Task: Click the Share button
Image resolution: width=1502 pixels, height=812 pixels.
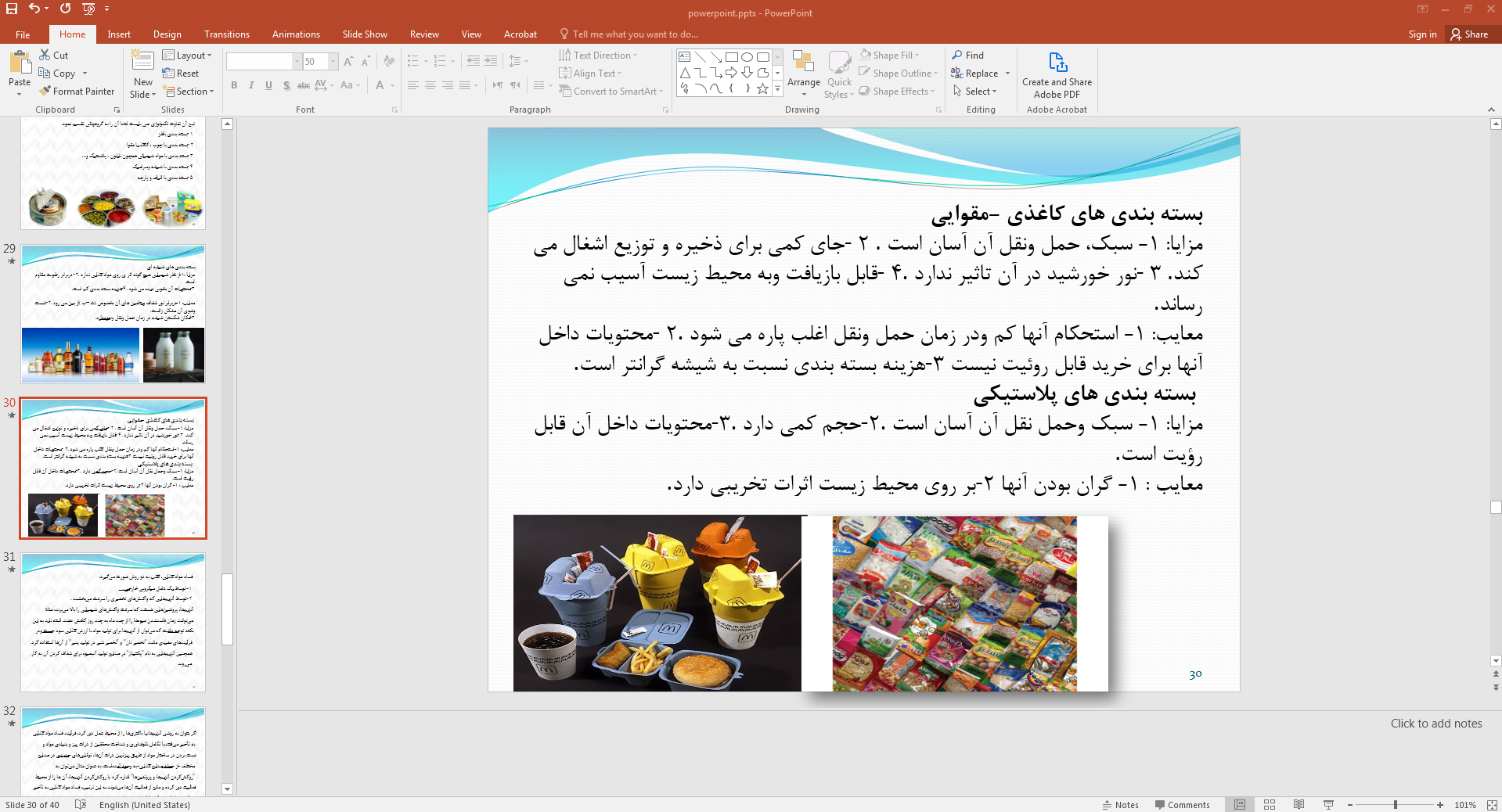Action: (x=1469, y=34)
